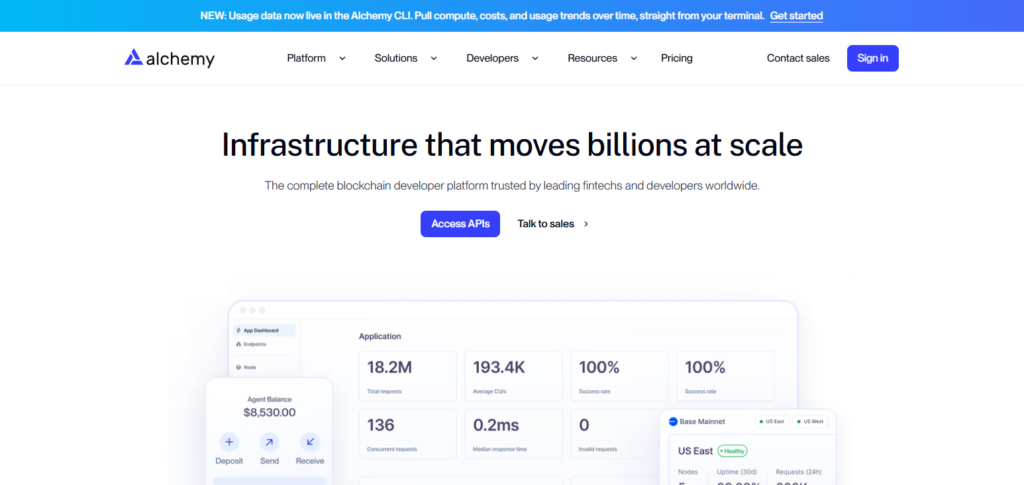Click the Alchemy logo
1024x485 pixels.
169,58
